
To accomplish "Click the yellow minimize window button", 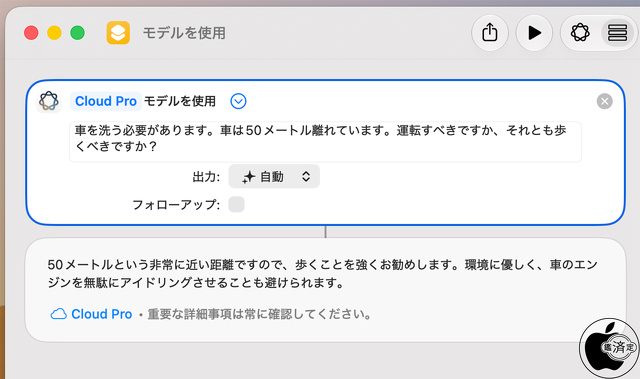I will pos(54,33).
